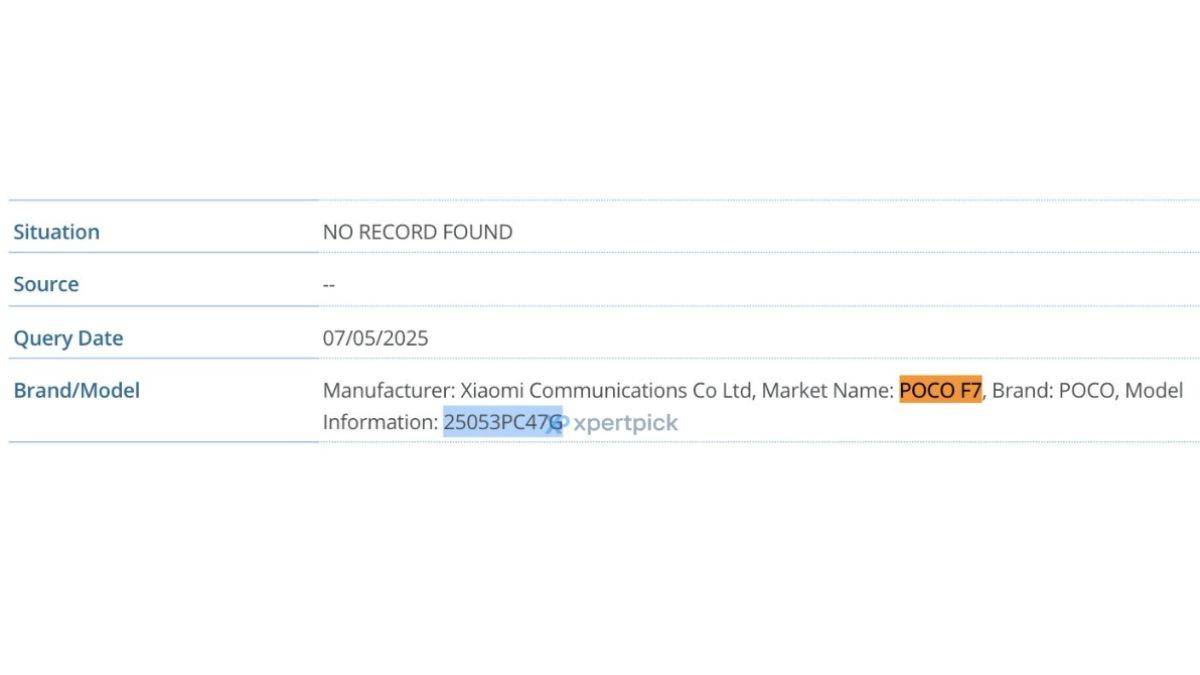Click the Query Date row label
1200x675 pixels.
[x=68, y=338]
